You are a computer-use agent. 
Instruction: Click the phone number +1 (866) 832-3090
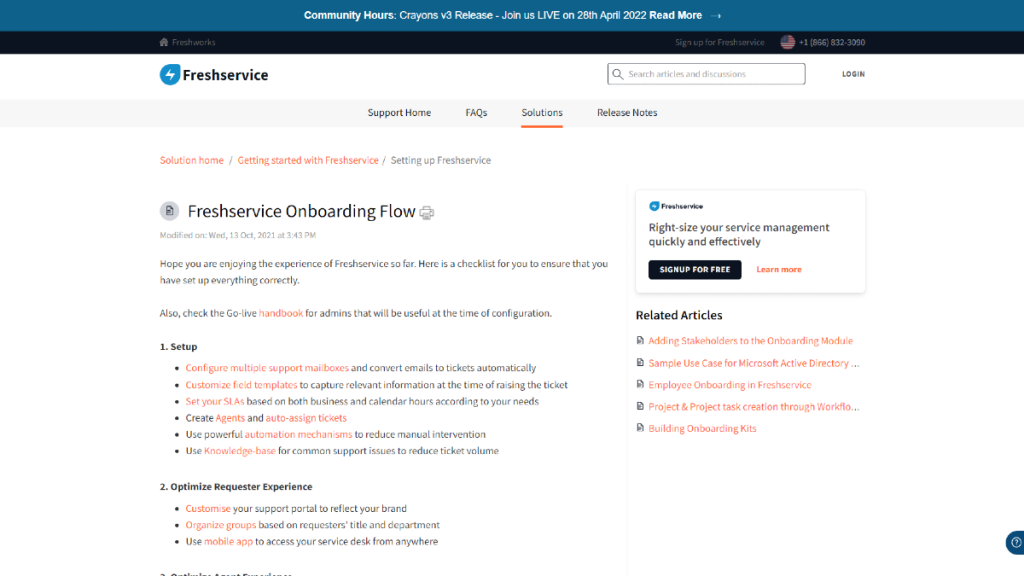(831, 42)
